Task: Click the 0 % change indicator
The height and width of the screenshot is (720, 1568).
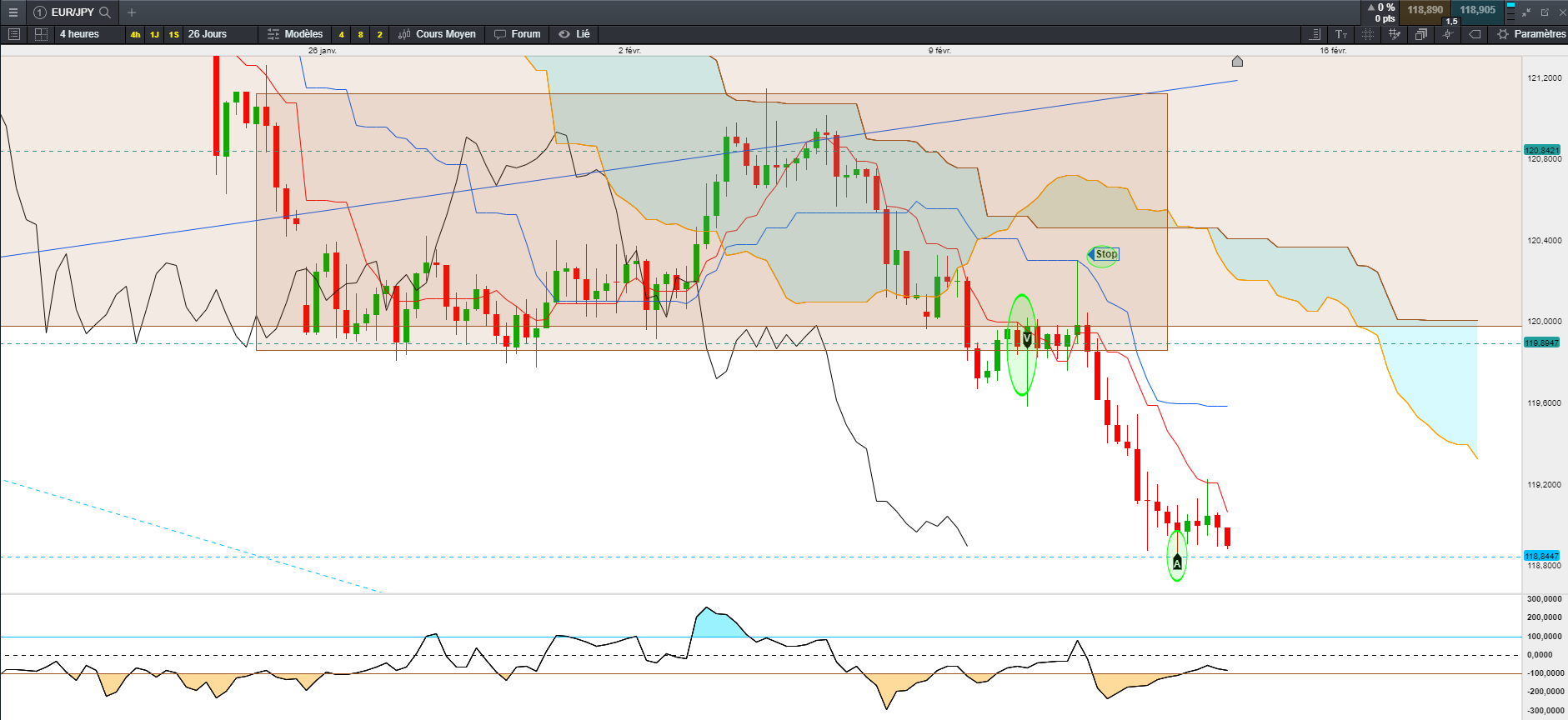Action: [x=1381, y=7]
